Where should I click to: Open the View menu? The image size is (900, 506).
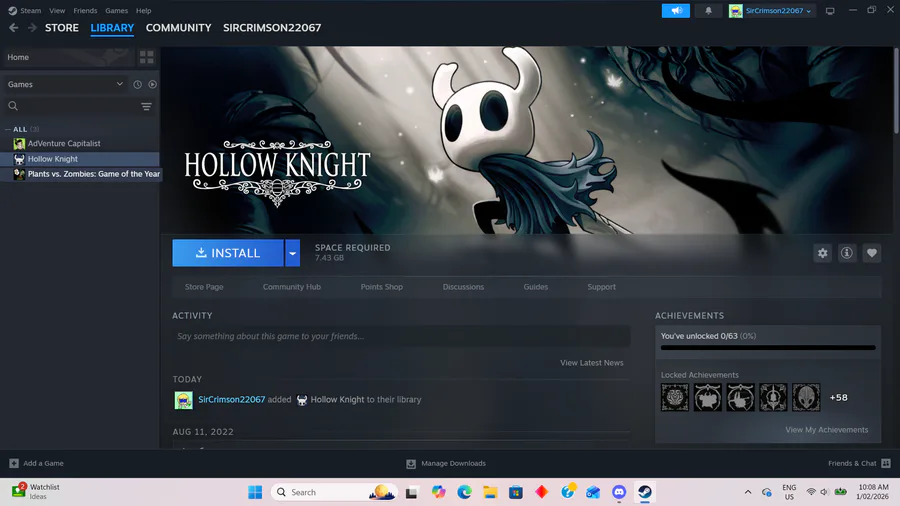[x=57, y=10]
